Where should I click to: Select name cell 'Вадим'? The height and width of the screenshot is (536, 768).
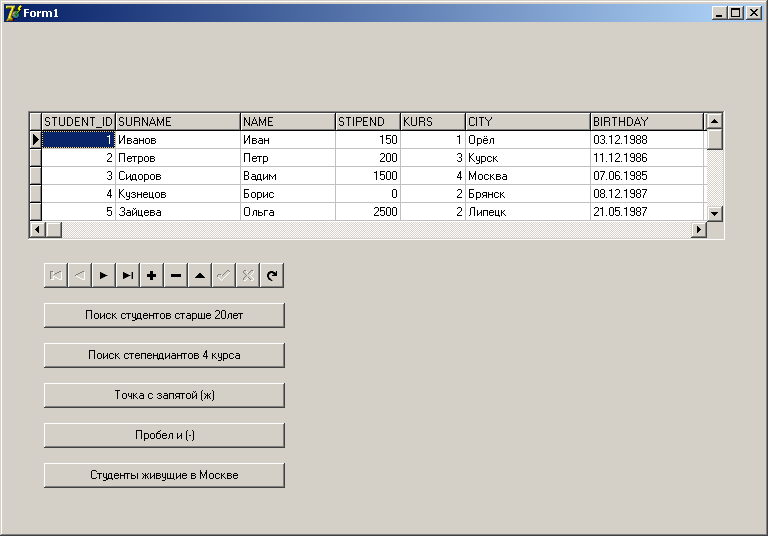point(288,176)
